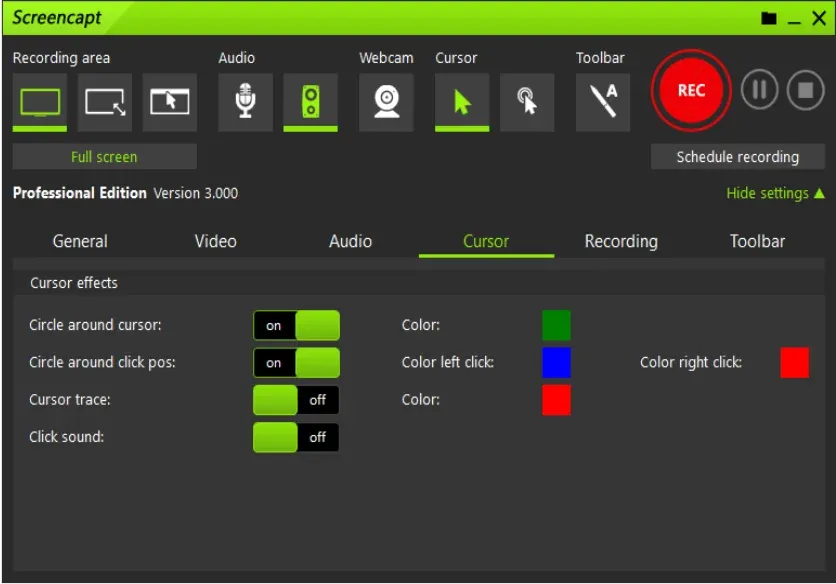The height and width of the screenshot is (584, 836).
Task: Click the Version 3.000 text
Action: (196, 193)
